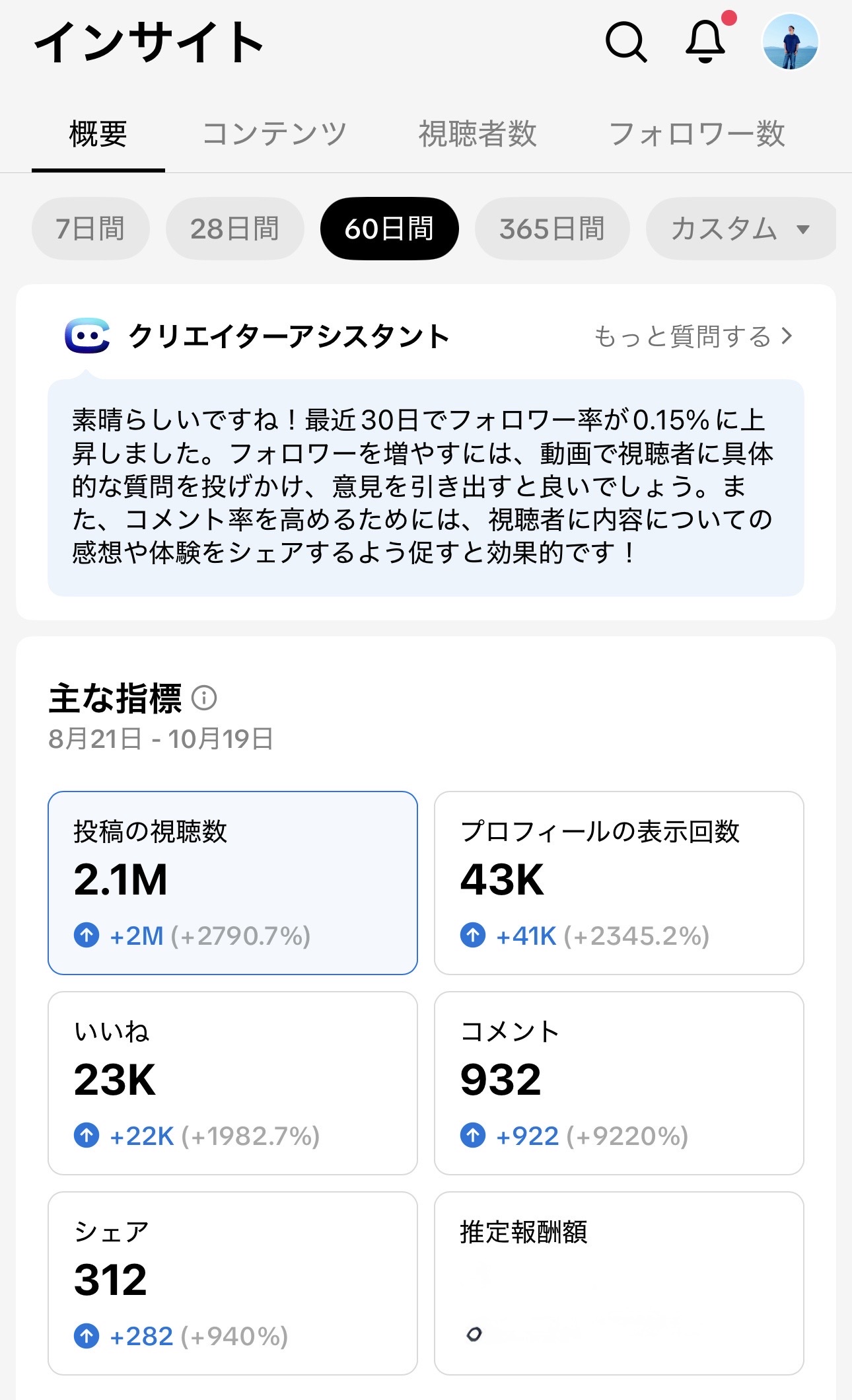Viewport: 852px width, 1400px height.
Task: Open the search magnifier icon
Action: (625, 42)
